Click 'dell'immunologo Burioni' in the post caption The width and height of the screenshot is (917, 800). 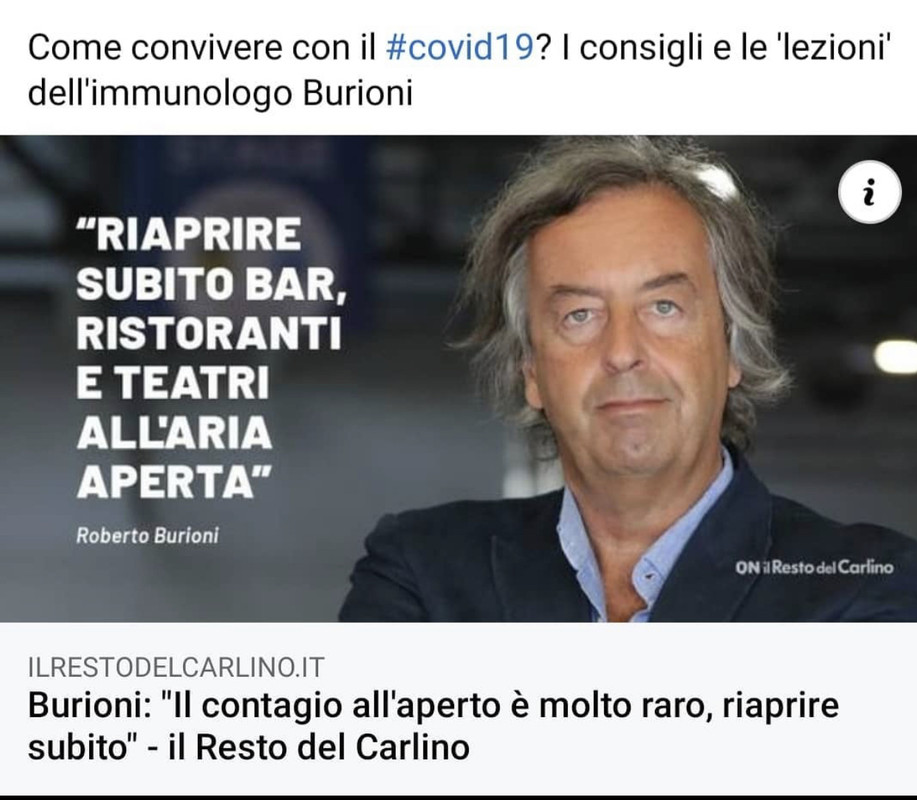coord(220,94)
